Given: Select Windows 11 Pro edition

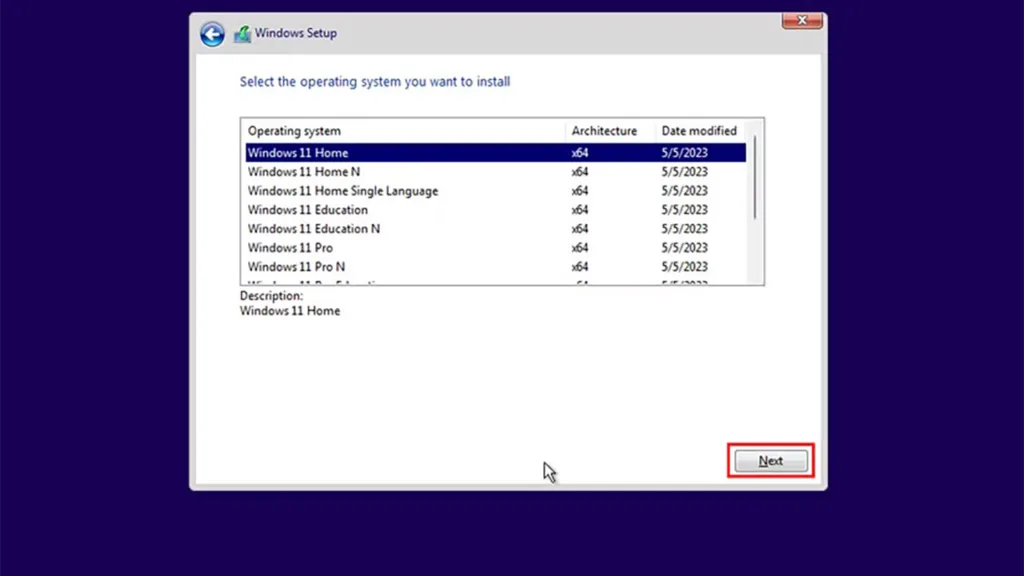Looking at the screenshot, I should point(496,248).
